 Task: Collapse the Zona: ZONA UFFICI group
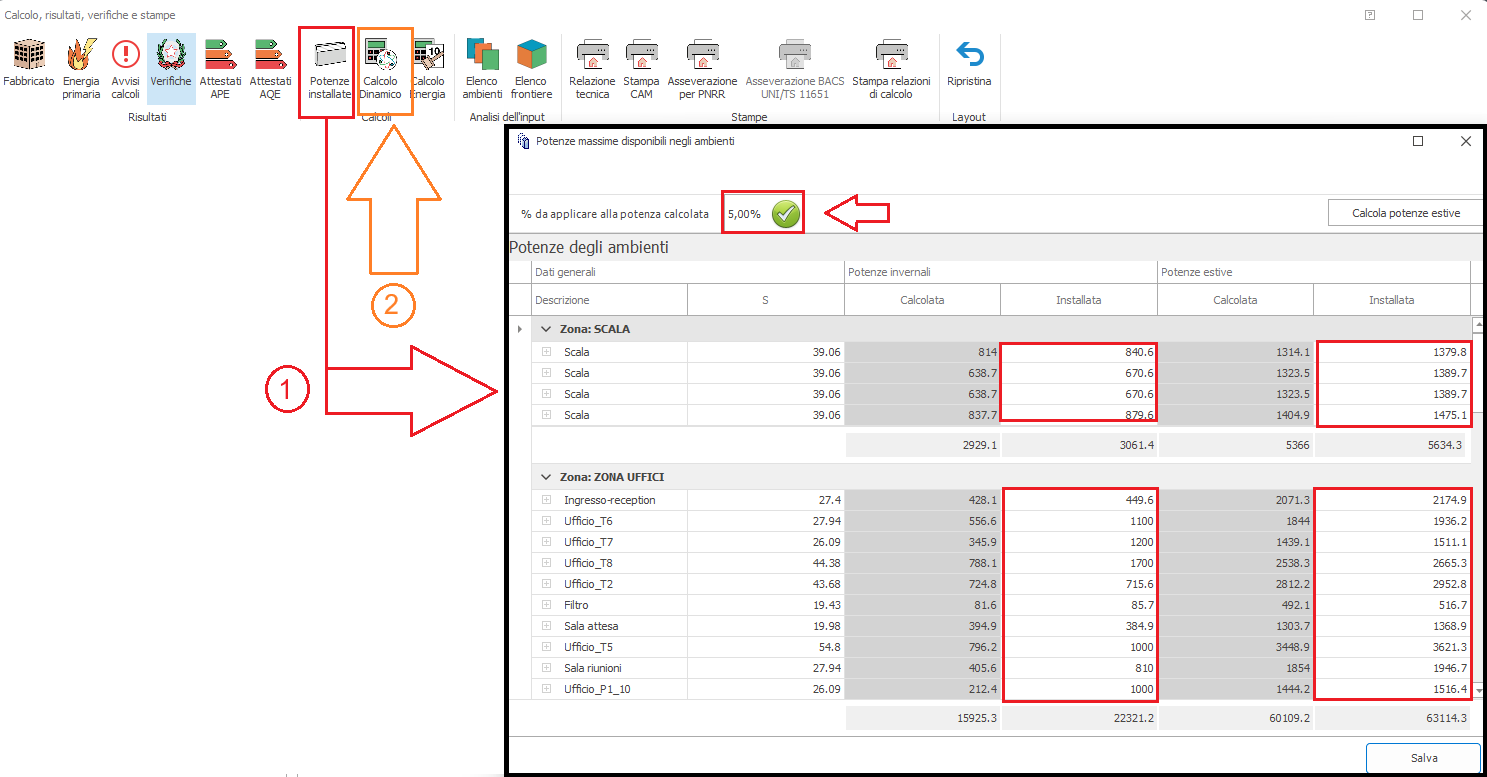click(546, 477)
